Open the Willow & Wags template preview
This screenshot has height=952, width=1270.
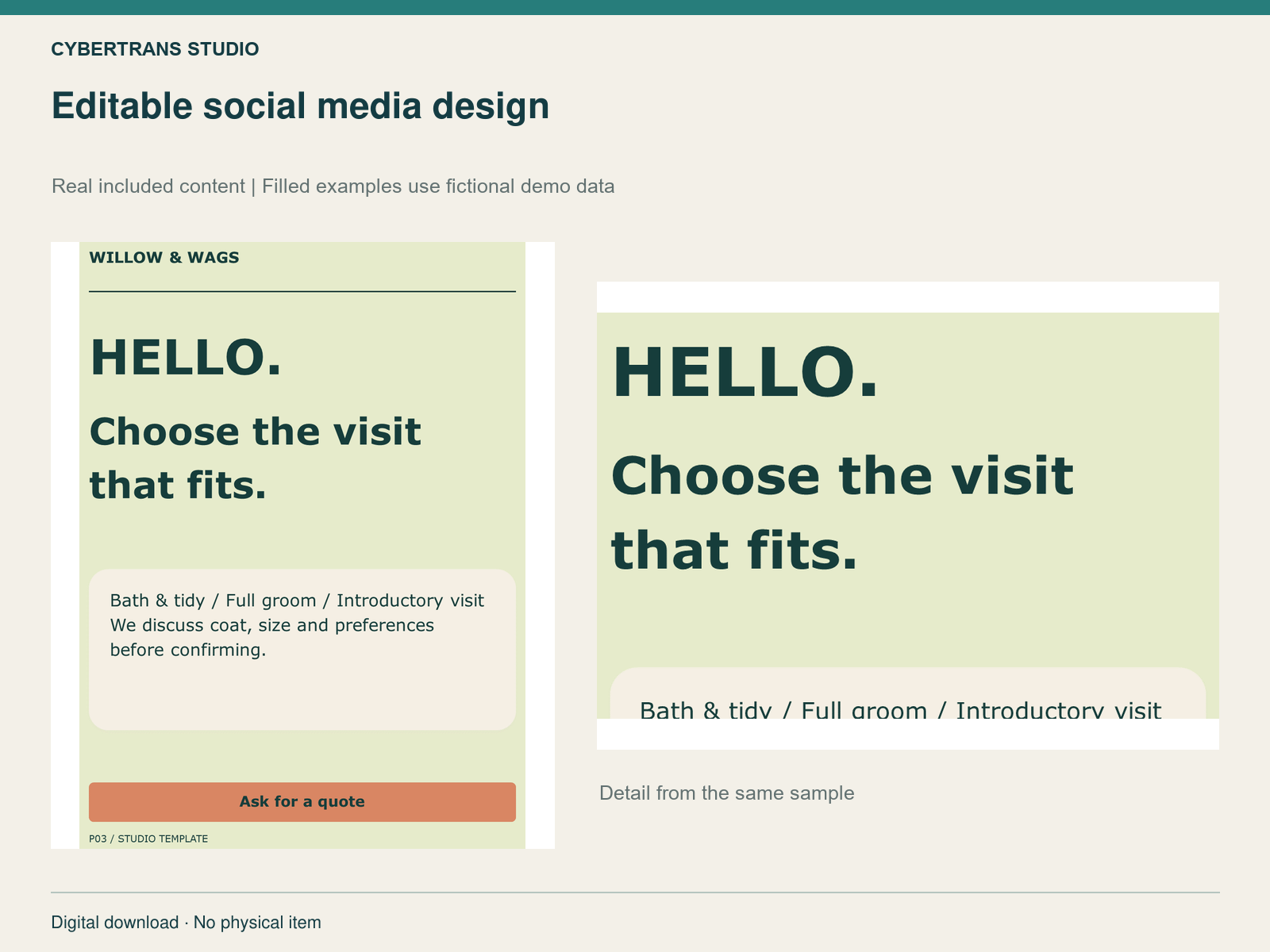302,545
